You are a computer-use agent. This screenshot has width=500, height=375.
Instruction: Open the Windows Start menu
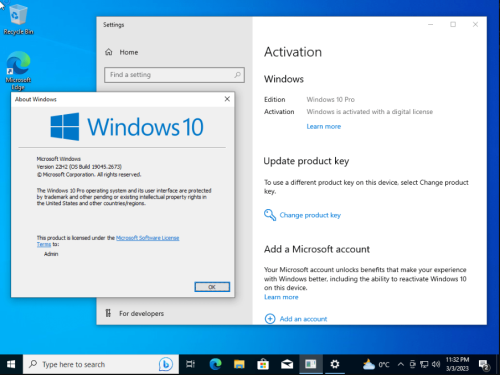[x=11, y=364]
